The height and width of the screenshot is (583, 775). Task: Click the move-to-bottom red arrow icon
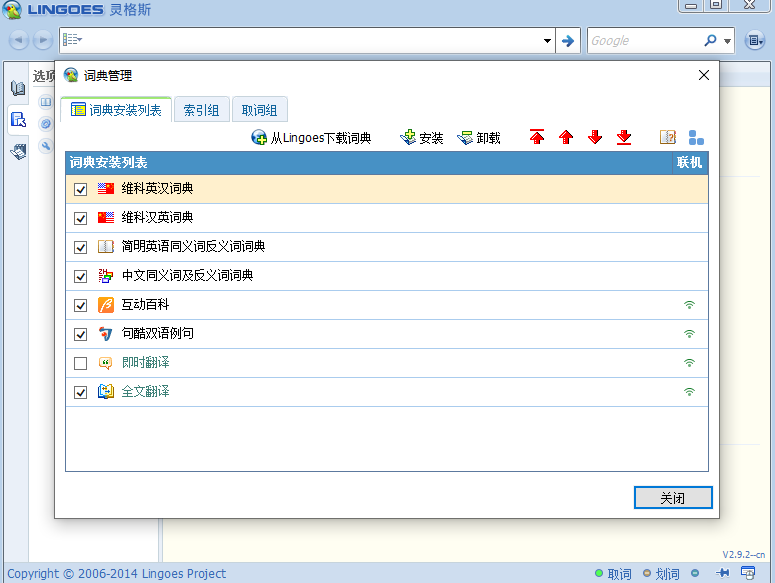[624, 137]
